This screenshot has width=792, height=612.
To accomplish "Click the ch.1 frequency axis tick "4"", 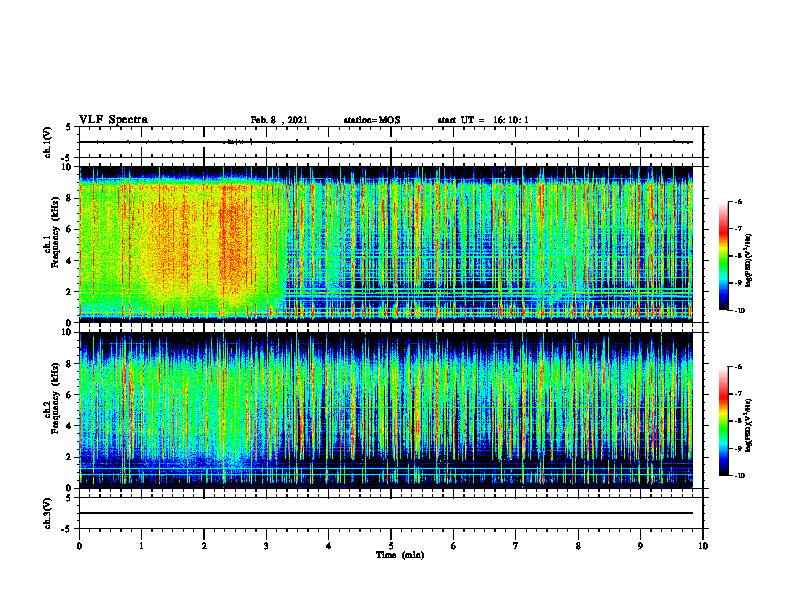I will (70, 261).
